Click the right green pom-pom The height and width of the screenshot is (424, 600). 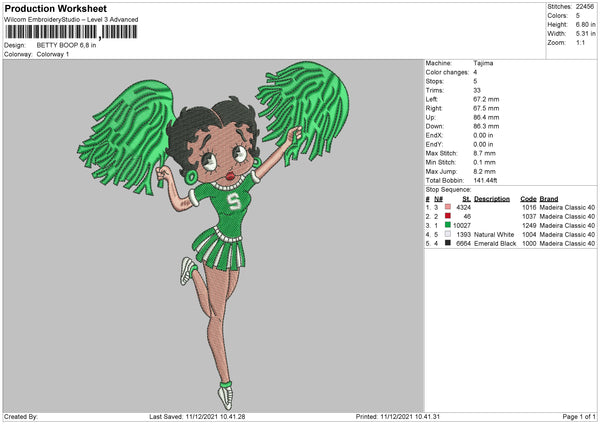(x=303, y=111)
